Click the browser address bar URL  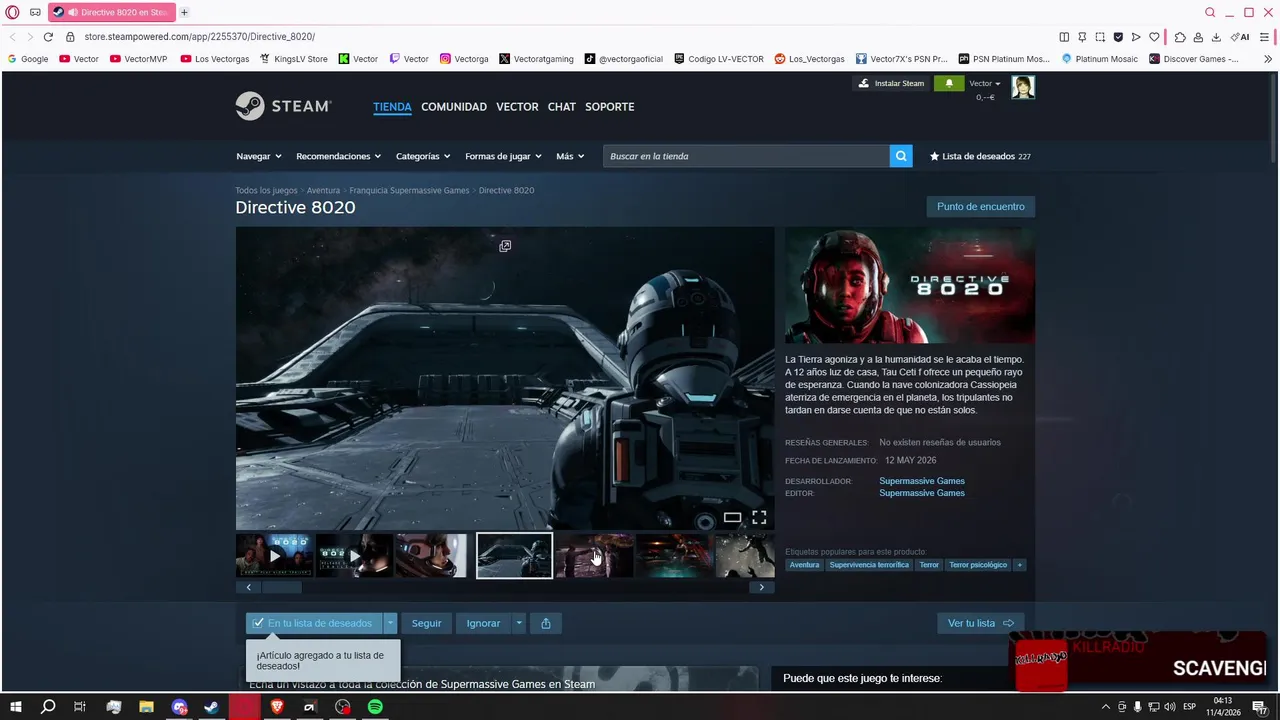199,37
